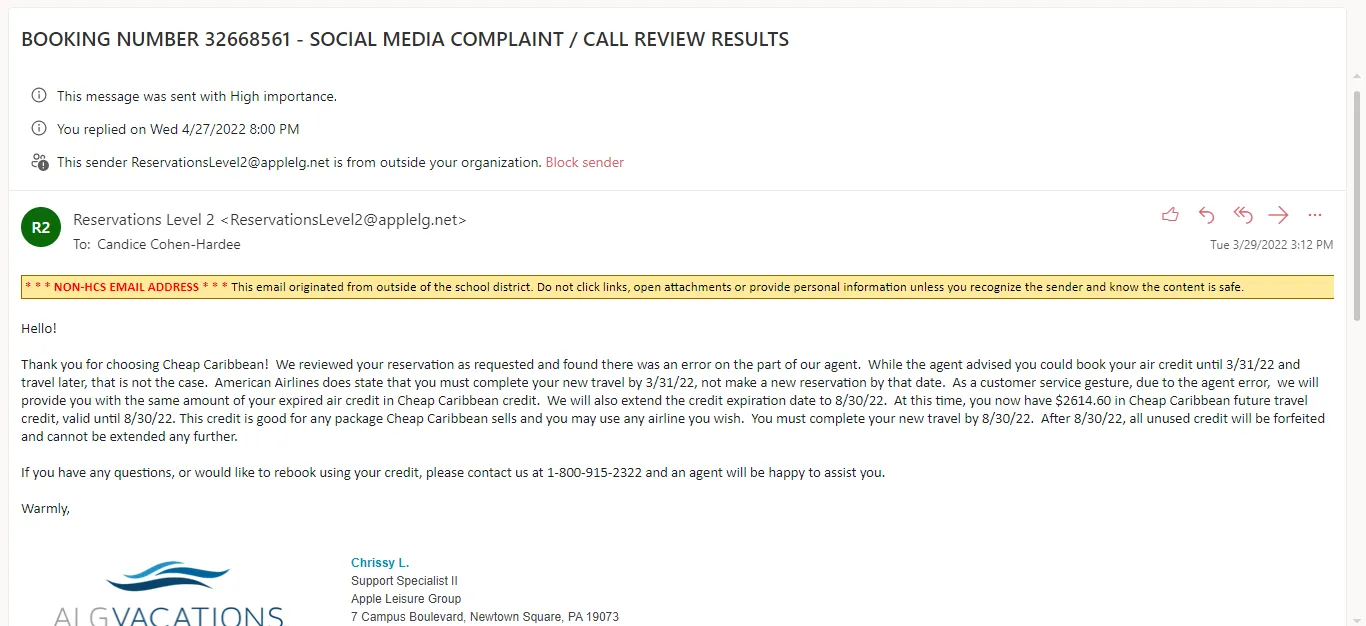Open the More actions ellipsis menu
This screenshot has width=1366, height=626.
1314,215
